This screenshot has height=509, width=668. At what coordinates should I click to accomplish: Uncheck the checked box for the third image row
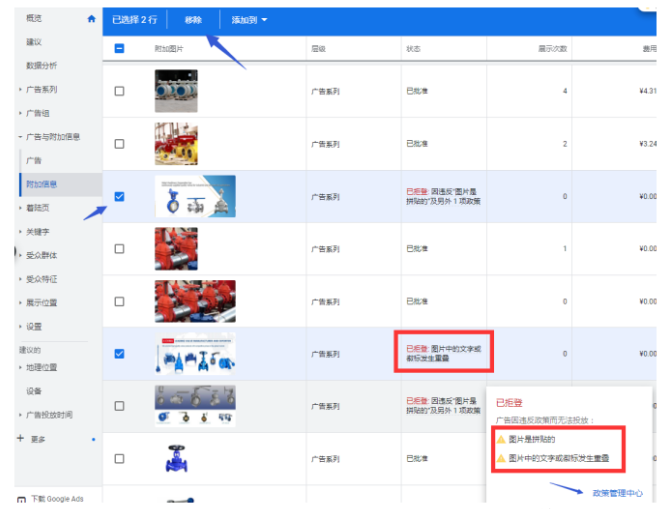coord(120,196)
